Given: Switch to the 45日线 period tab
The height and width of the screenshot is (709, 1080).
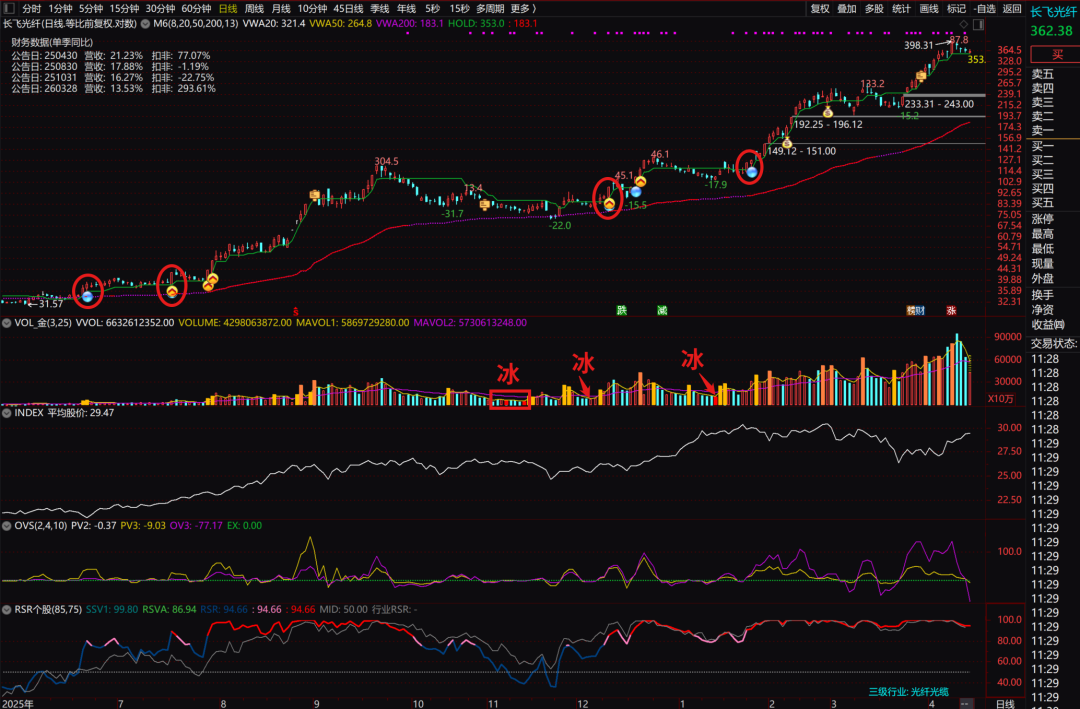Looking at the screenshot, I should 348,8.
